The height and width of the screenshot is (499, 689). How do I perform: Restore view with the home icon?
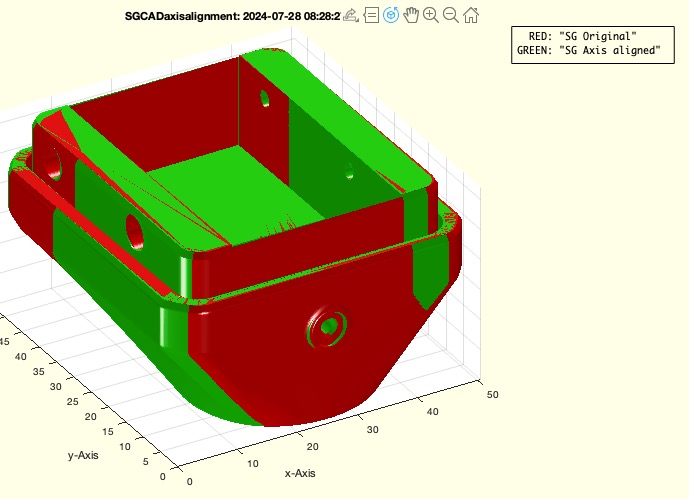[x=471, y=15]
